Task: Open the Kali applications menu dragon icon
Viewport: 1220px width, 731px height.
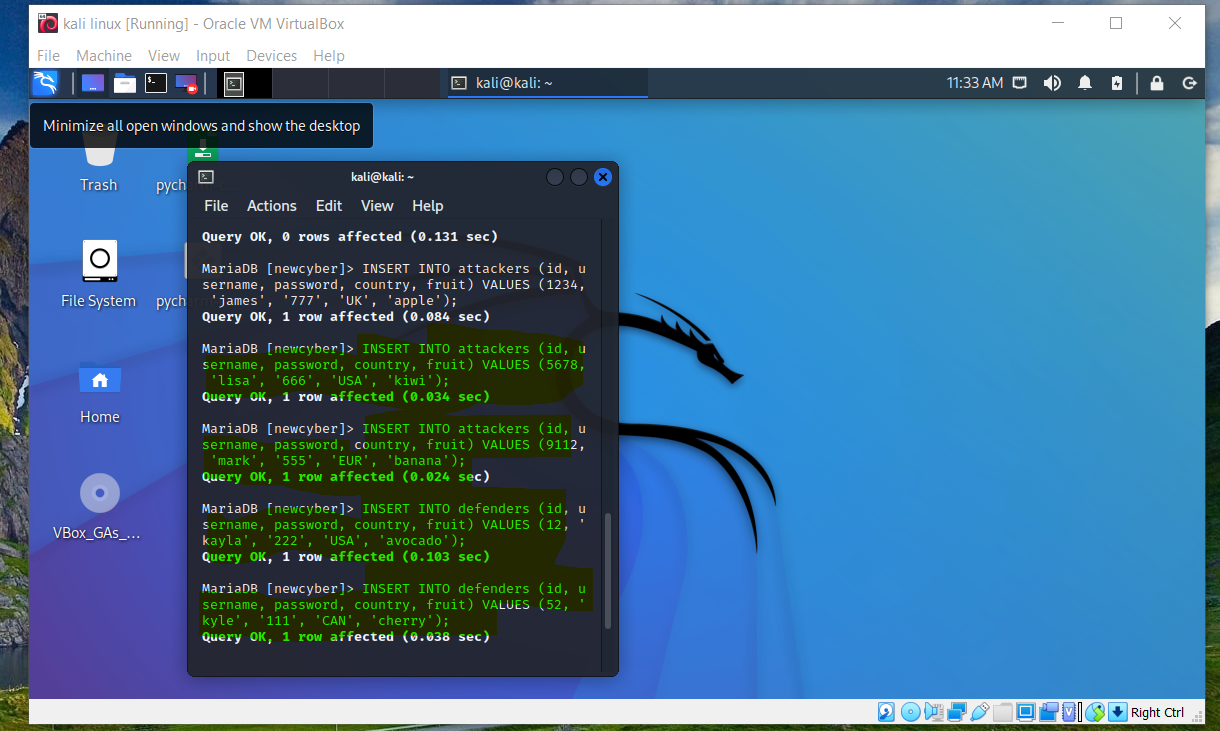Action: pos(45,83)
